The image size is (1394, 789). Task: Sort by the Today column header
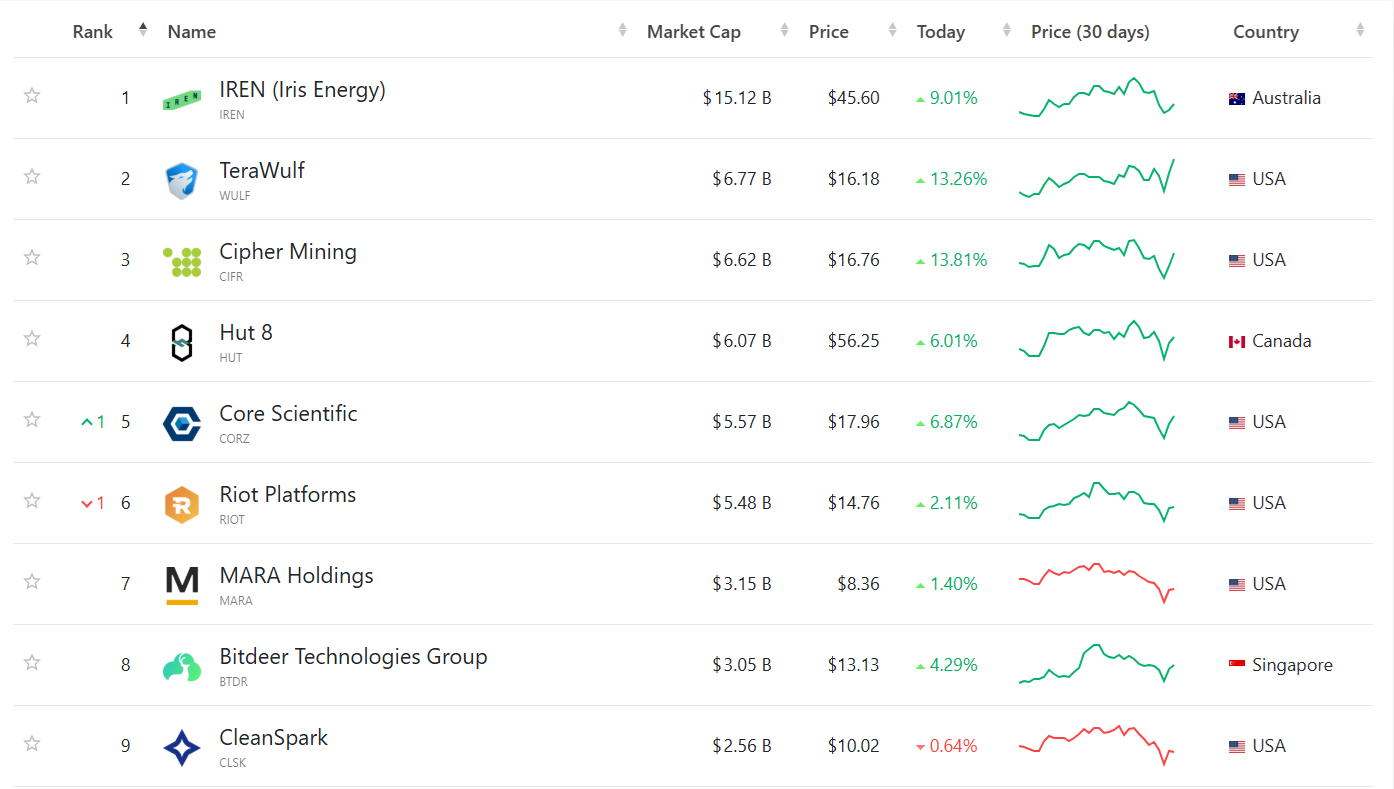(941, 32)
